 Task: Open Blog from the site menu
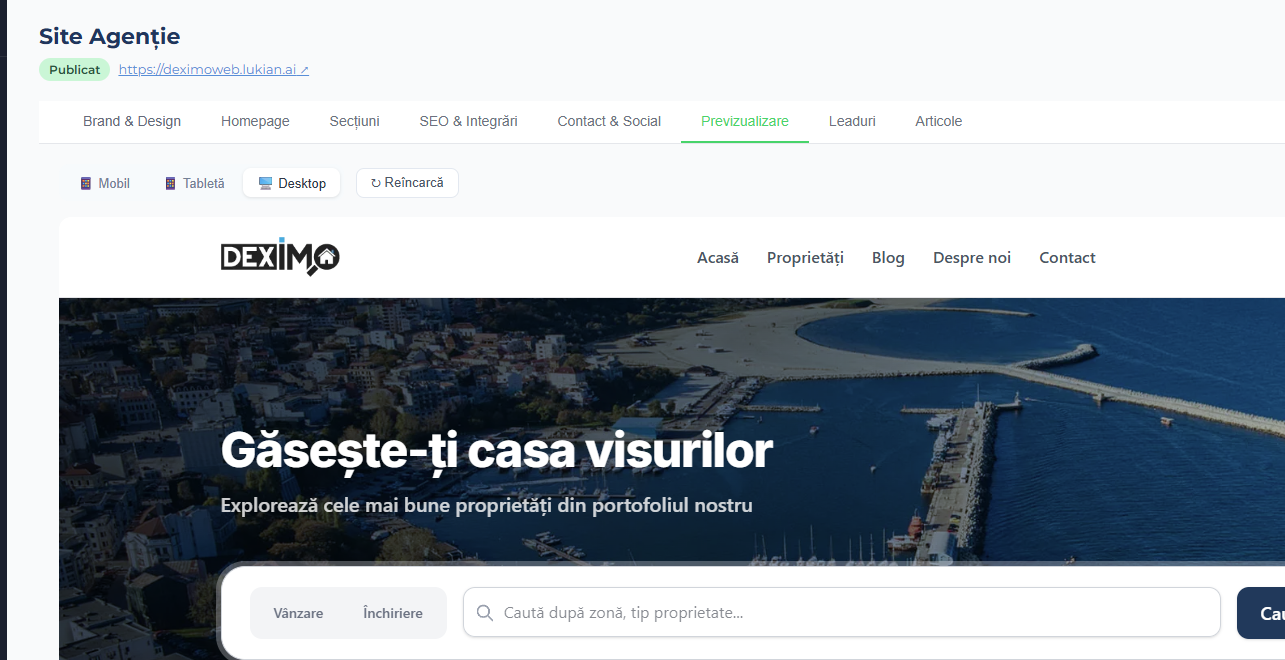click(887, 257)
